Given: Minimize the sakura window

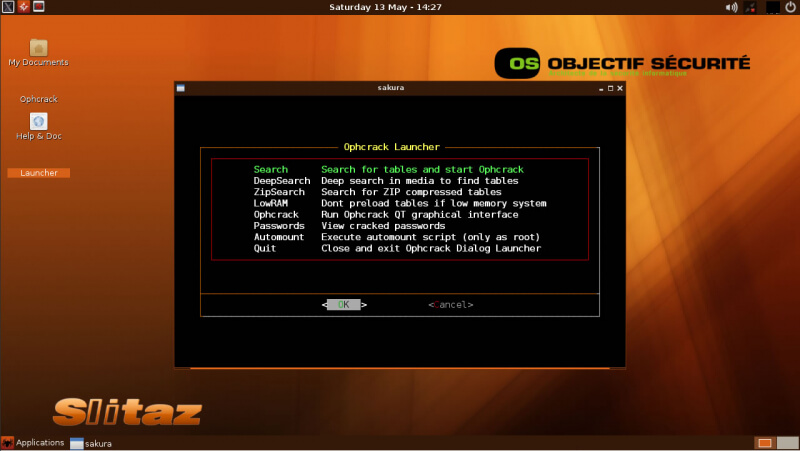Looking at the screenshot, I should point(601,89).
